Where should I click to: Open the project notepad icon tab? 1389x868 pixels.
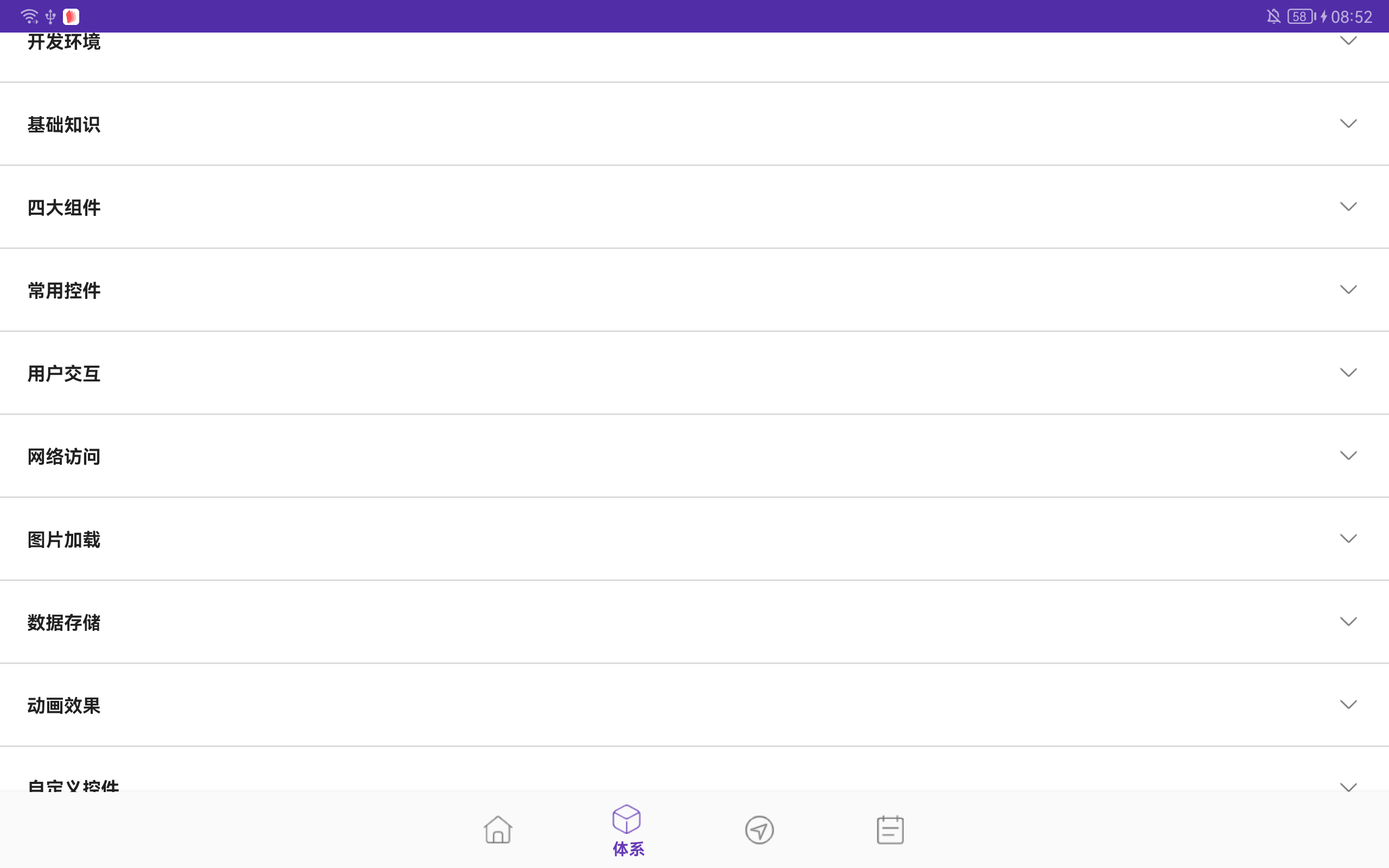click(x=890, y=829)
